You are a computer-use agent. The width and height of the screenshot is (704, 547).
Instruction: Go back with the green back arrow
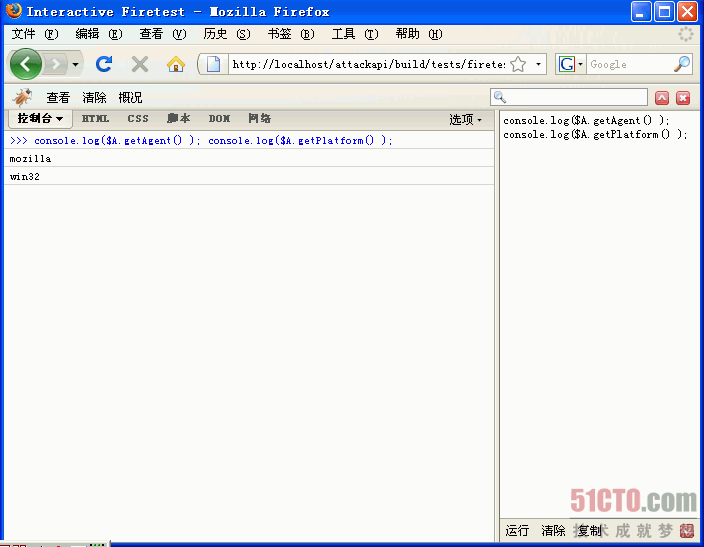point(26,64)
